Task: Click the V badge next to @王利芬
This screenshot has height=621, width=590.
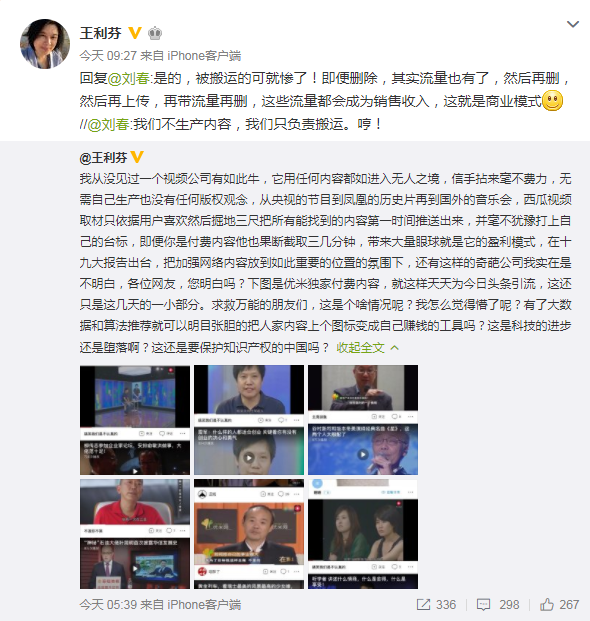Action: (137, 157)
